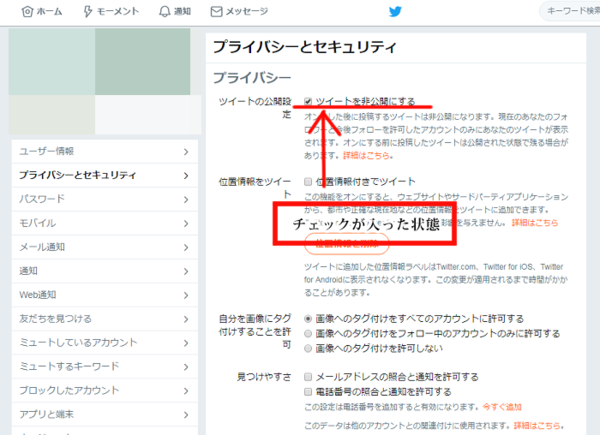Select 画像へのタグ付けを許可しない radio
Screen dimensions: 600x435
[x=308, y=348]
